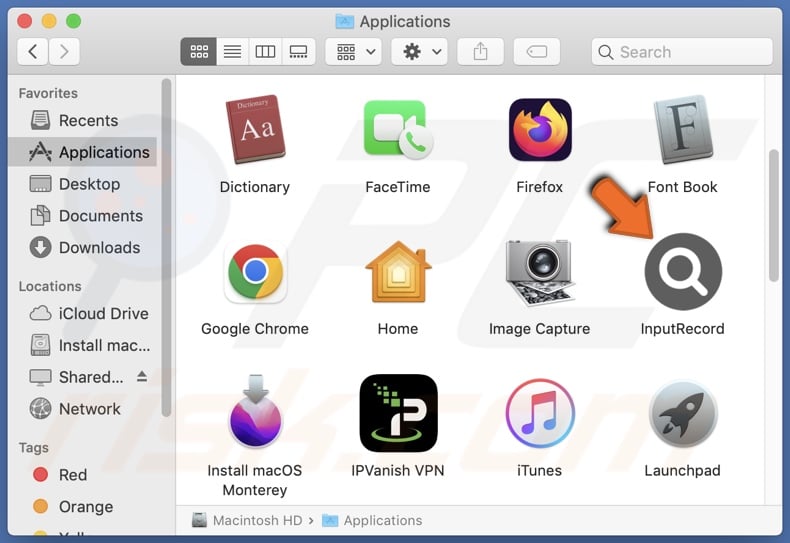790x543 pixels.
Task: Switch to gallery view
Action: point(298,51)
